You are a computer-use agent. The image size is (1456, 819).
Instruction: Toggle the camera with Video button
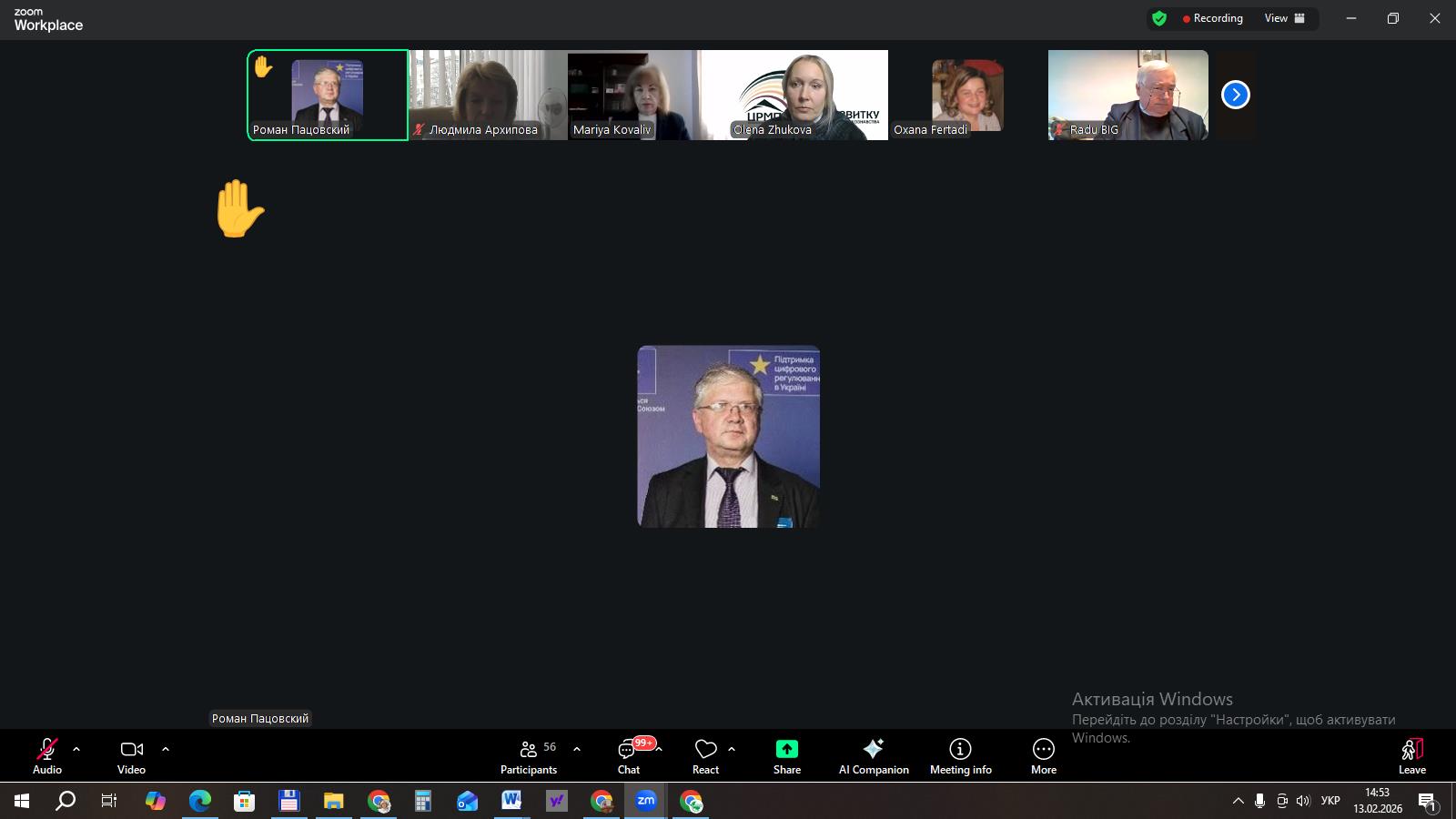click(131, 755)
